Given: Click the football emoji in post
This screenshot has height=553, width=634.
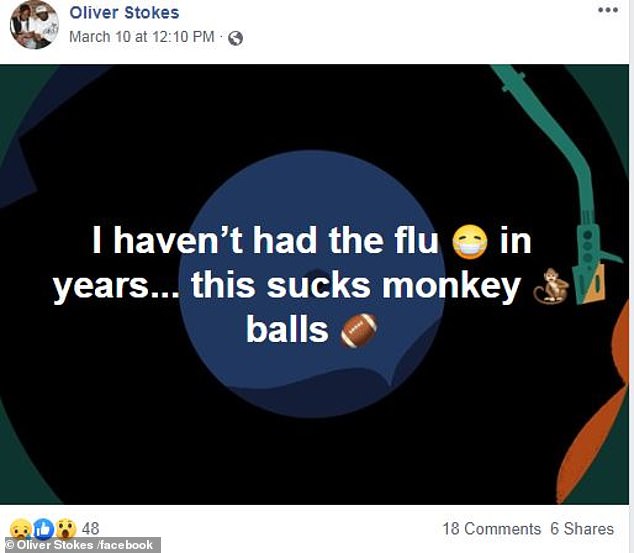Looking at the screenshot, I should point(358,329).
